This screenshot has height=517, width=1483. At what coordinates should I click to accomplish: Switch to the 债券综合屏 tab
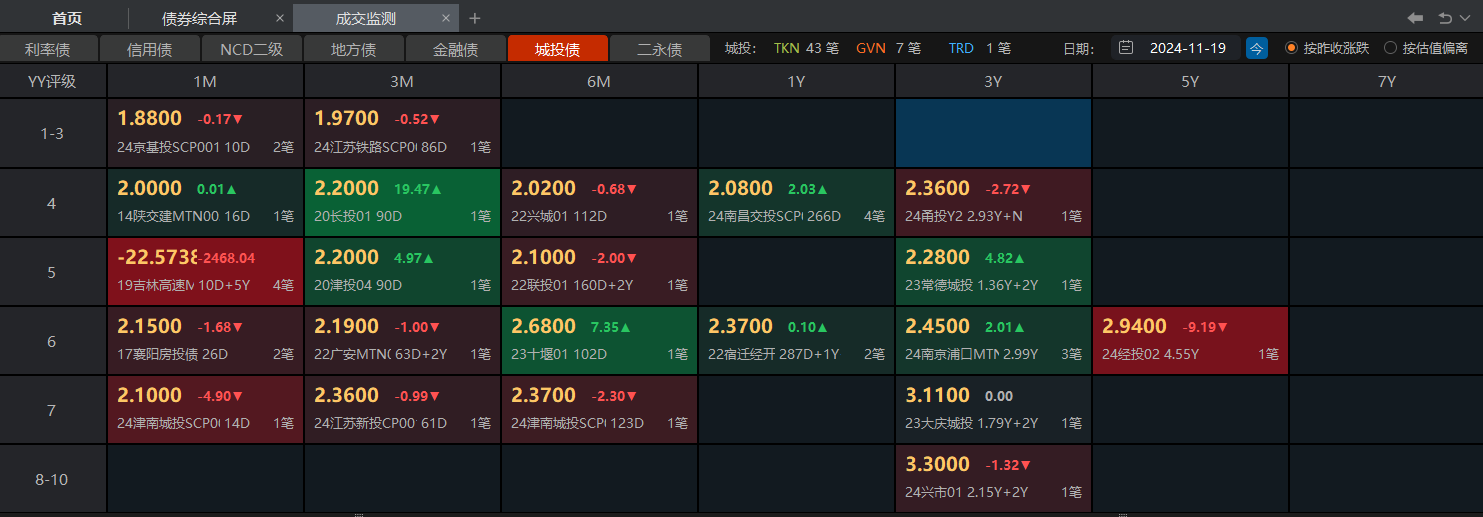pos(199,18)
